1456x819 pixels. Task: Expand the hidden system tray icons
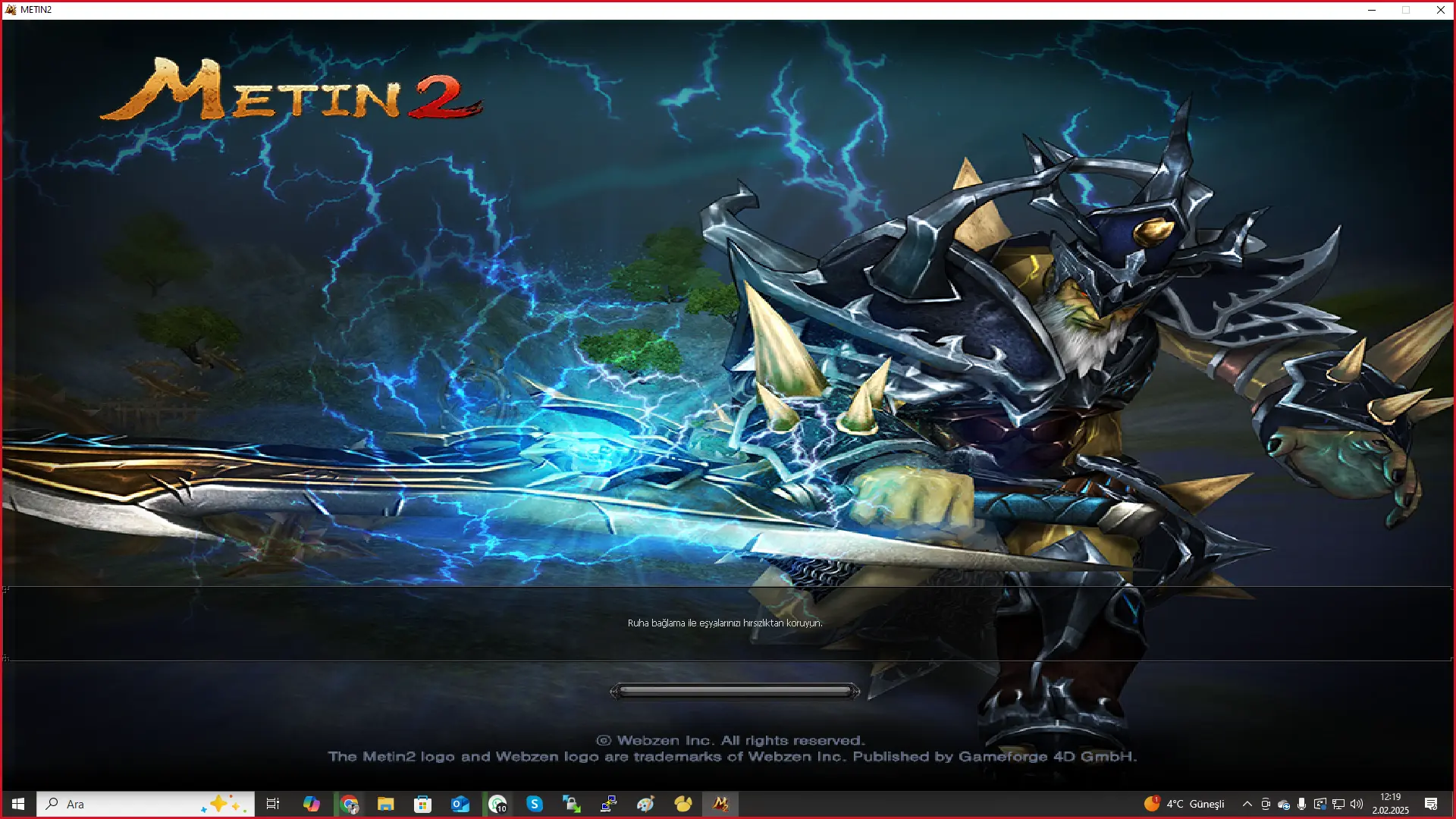pyautogui.click(x=1247, y=804)
